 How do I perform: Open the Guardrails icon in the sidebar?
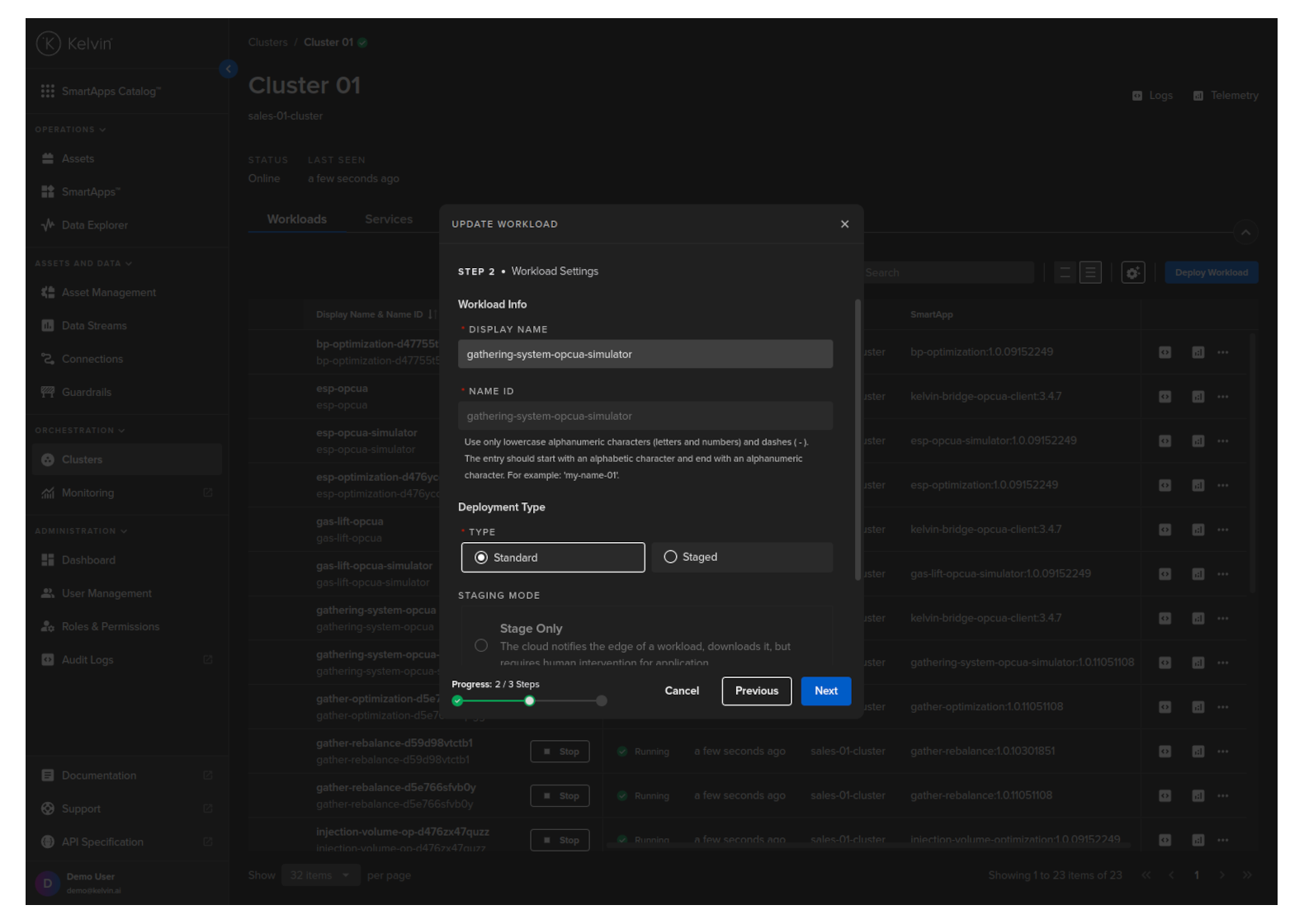point(48,393)
